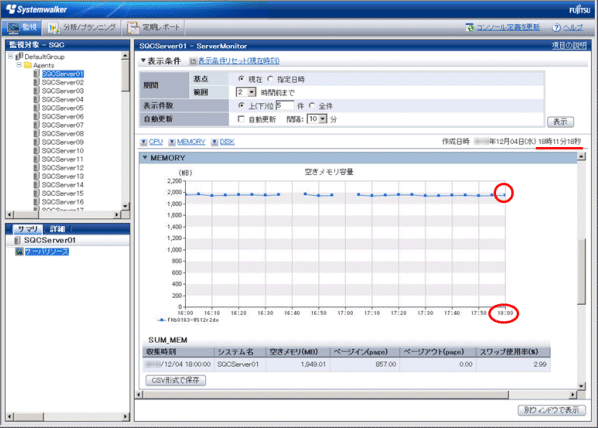Click SQCServer01 icon in summary panel
This screenshot has height=428, width=598.
(x=17, y=240)
